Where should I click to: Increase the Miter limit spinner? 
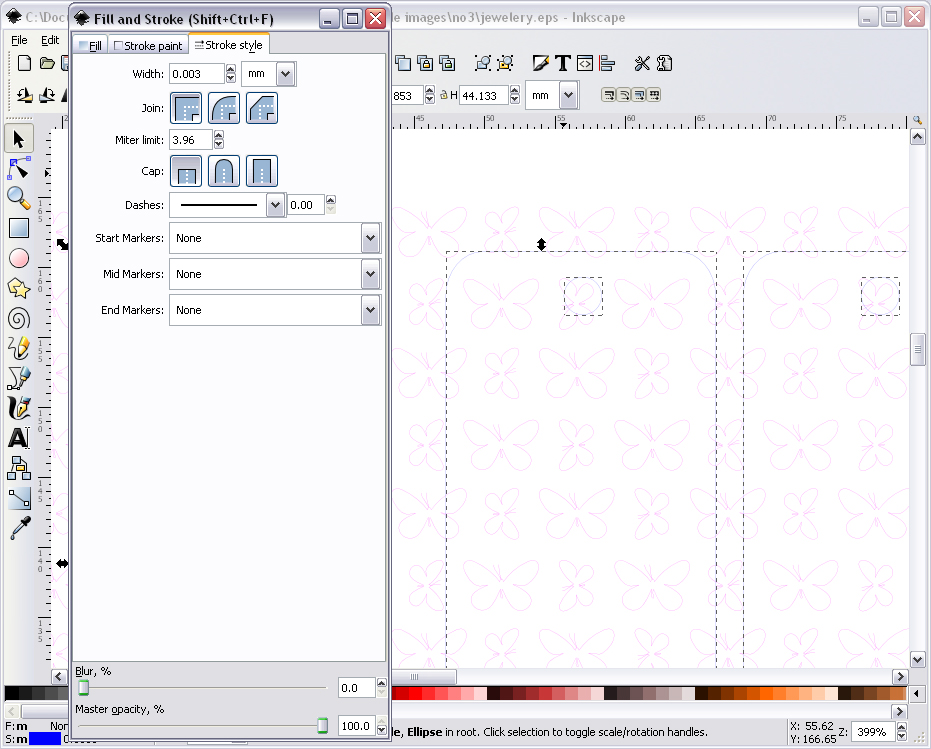pos(218,135)
